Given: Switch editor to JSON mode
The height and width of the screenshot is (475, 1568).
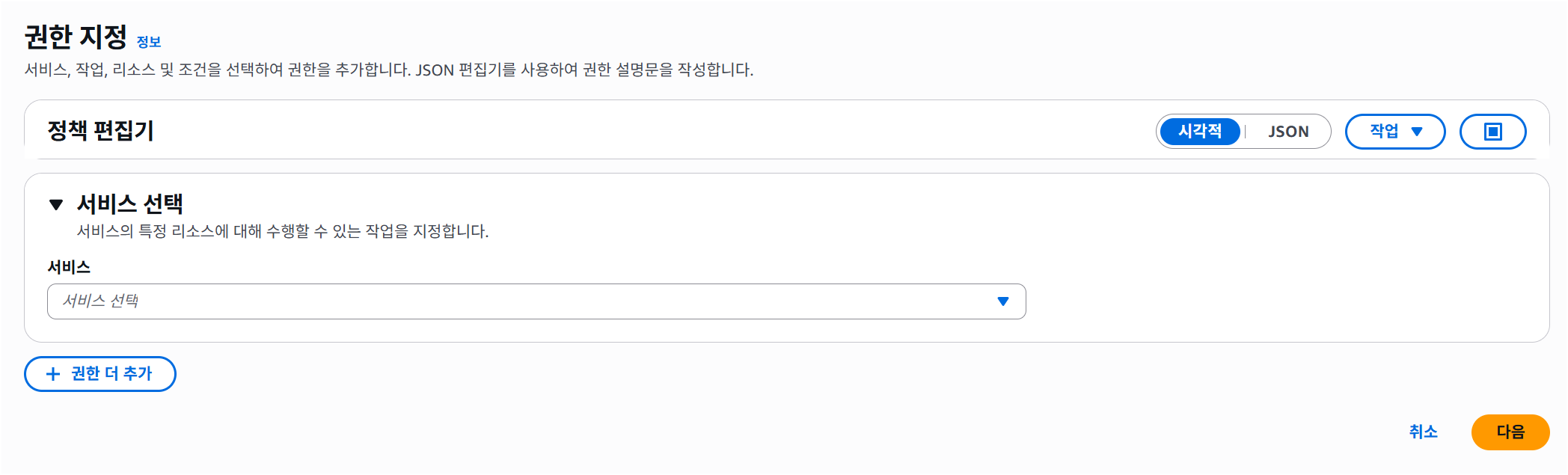Looking at the screenshot, I should [1288, 132].
